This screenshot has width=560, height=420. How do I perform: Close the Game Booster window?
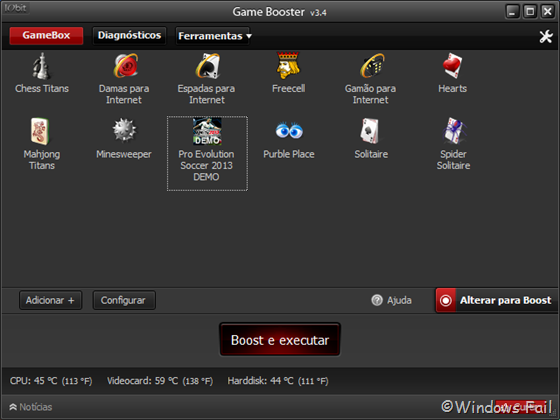pos(548,11)
